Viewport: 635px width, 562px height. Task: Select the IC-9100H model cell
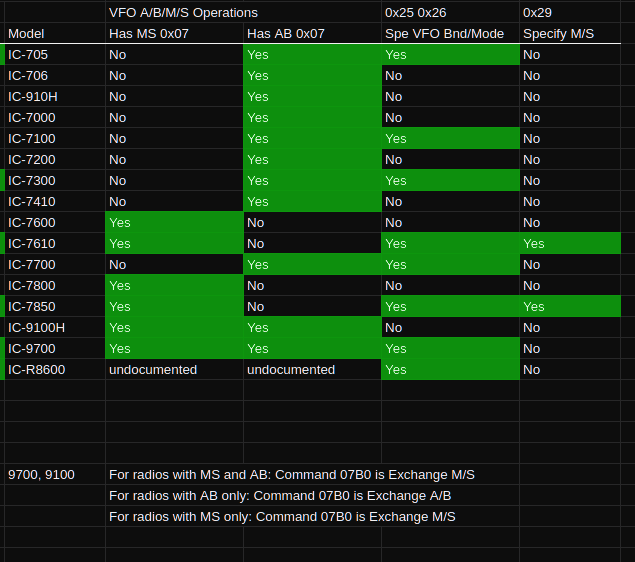pos(55,328)
